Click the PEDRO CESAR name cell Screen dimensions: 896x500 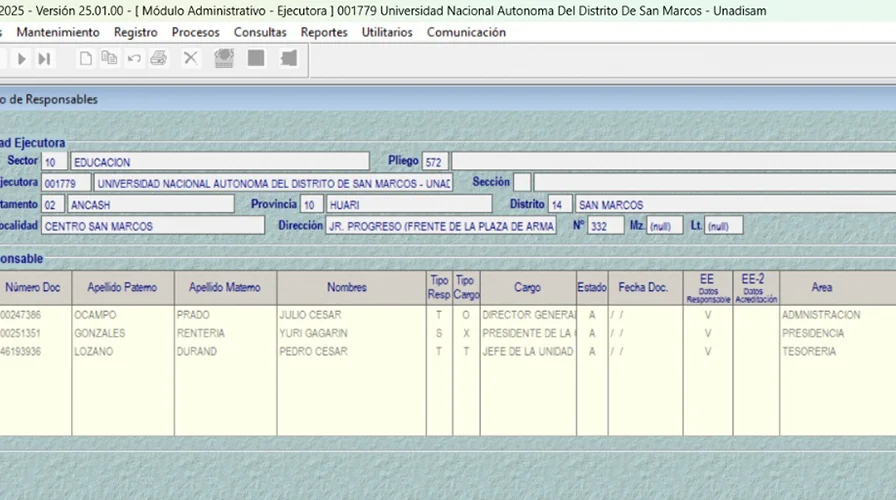[x=351, y=351]
